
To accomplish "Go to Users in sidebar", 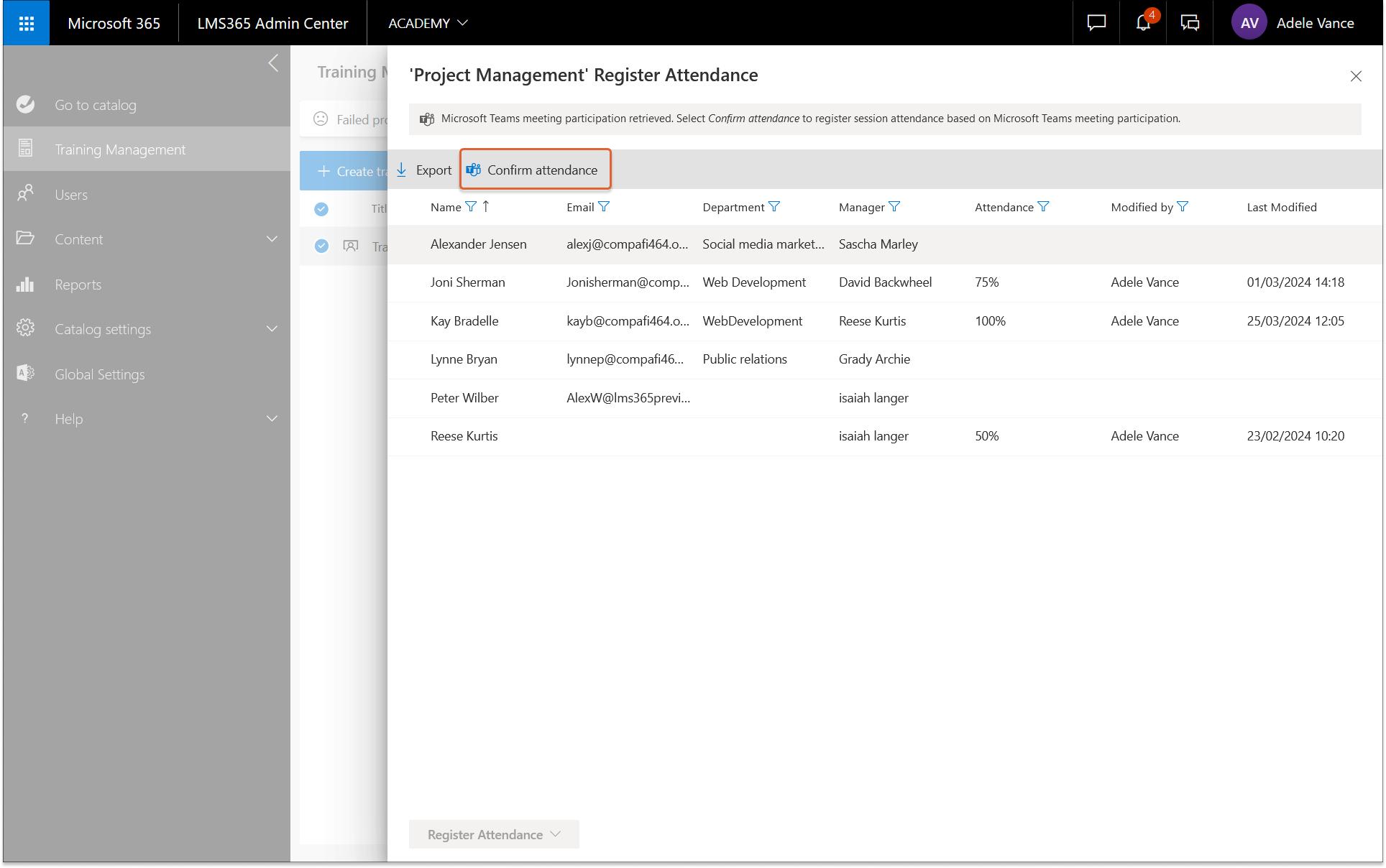I will pos(71,195).
